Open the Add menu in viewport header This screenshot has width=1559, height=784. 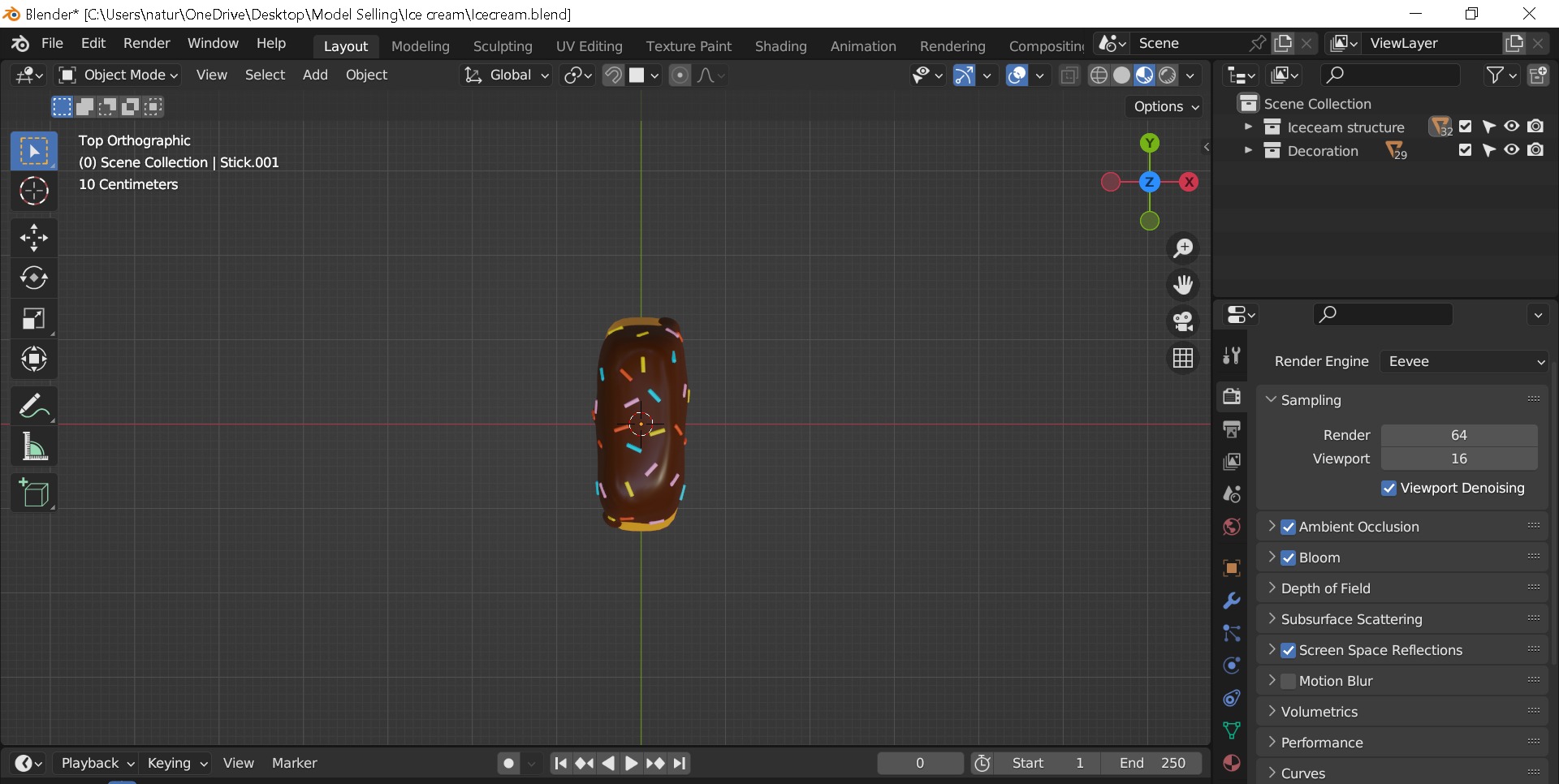click(315, 75)
